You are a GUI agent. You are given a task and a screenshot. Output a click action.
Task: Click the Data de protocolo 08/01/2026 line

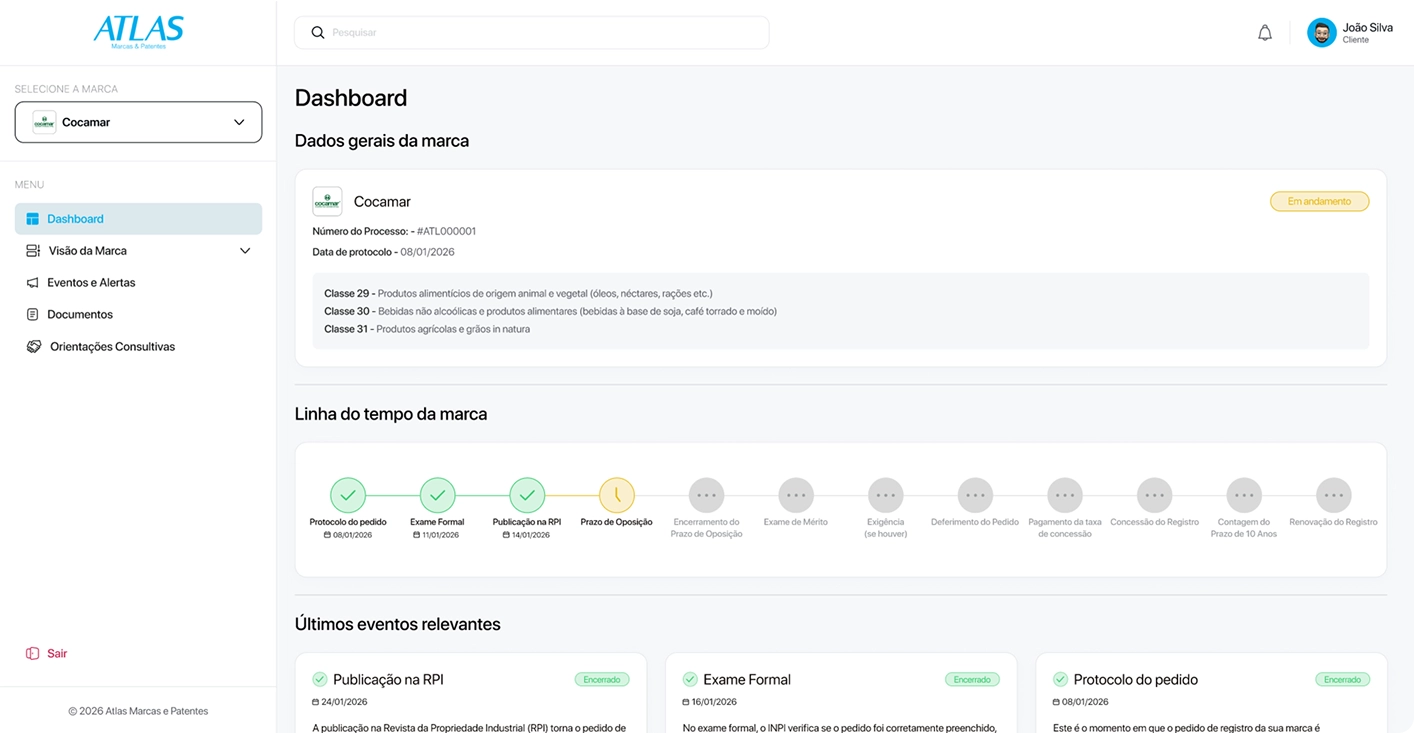[x=383, y=252]
